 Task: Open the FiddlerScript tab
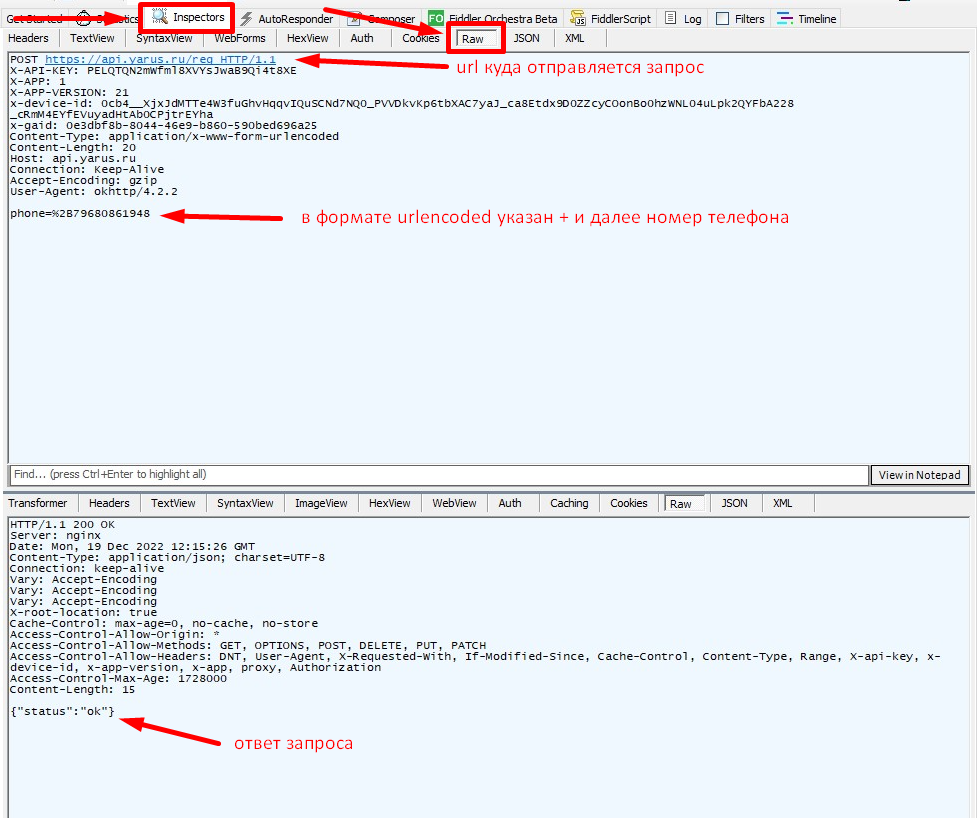pyautogui.click(x=611, y=19)
